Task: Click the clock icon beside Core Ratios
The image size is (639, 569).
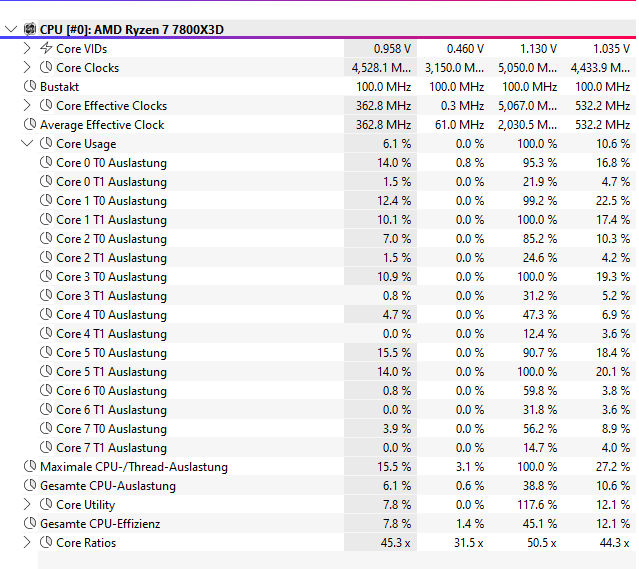Action: coord(46,542)
